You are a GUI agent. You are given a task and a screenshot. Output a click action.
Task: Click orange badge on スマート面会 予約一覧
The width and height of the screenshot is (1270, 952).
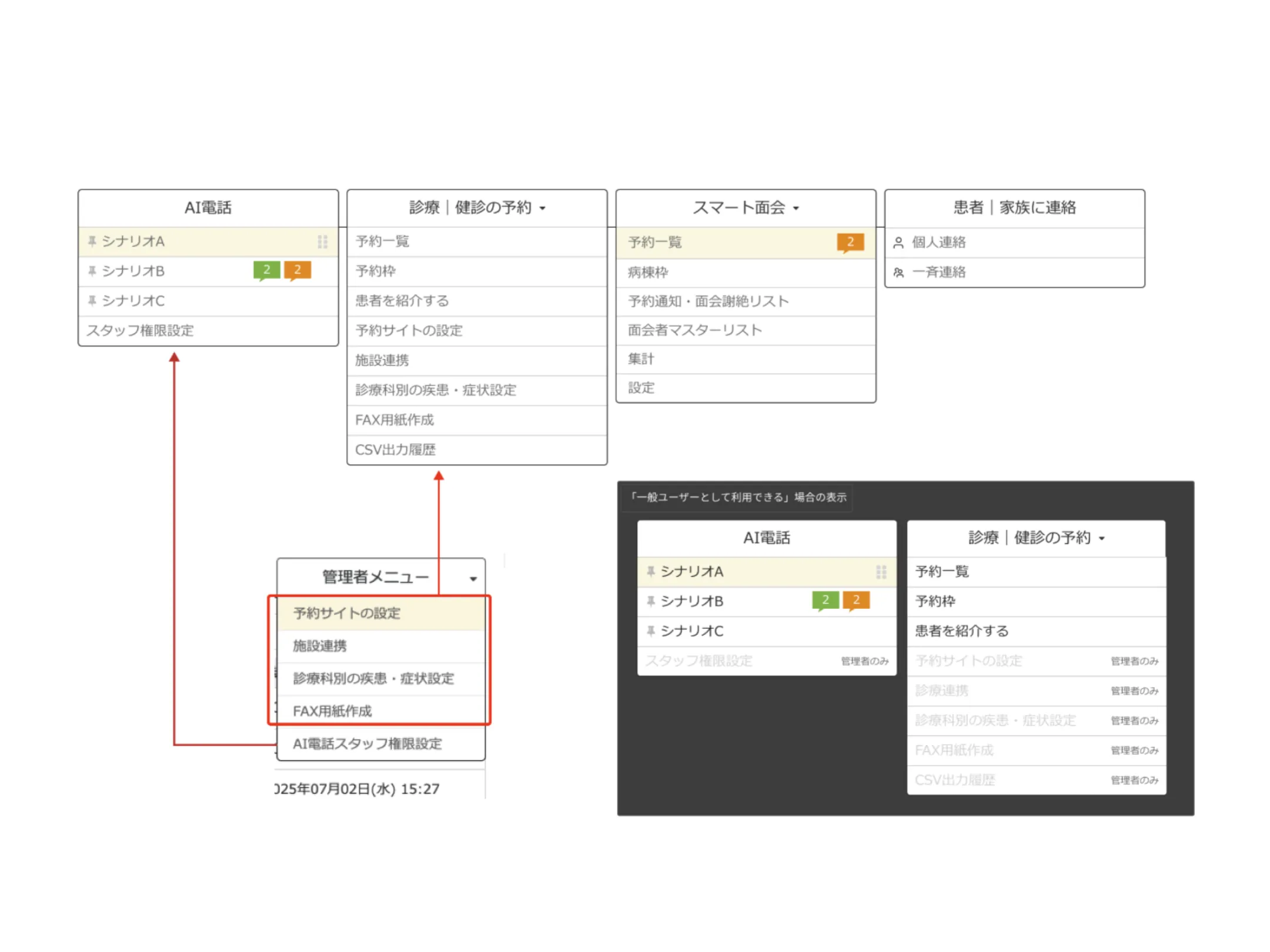[850, 242]
